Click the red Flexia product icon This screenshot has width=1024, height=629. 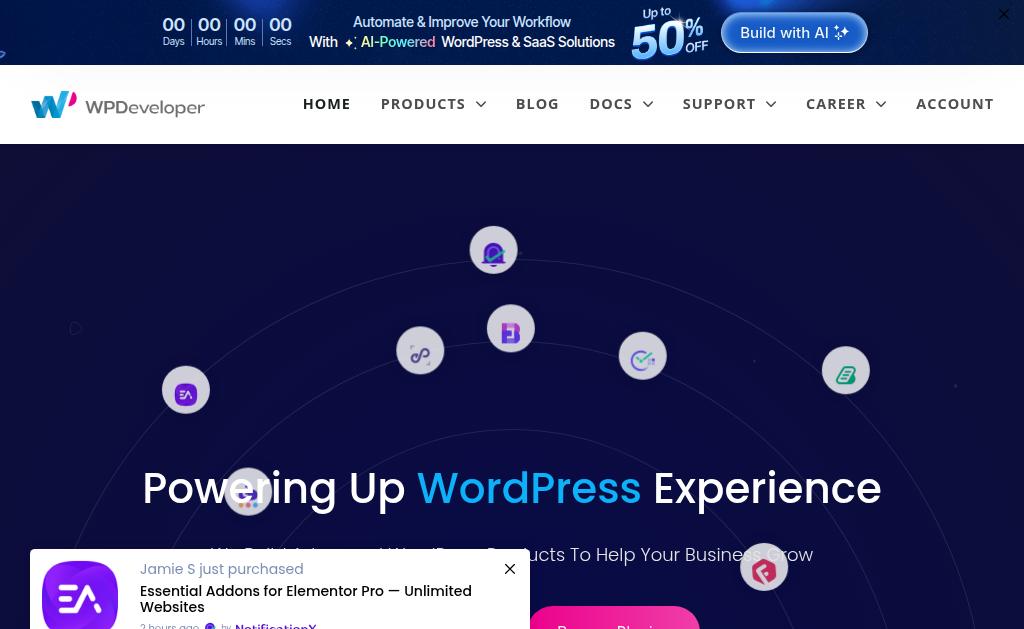(764, 567)
